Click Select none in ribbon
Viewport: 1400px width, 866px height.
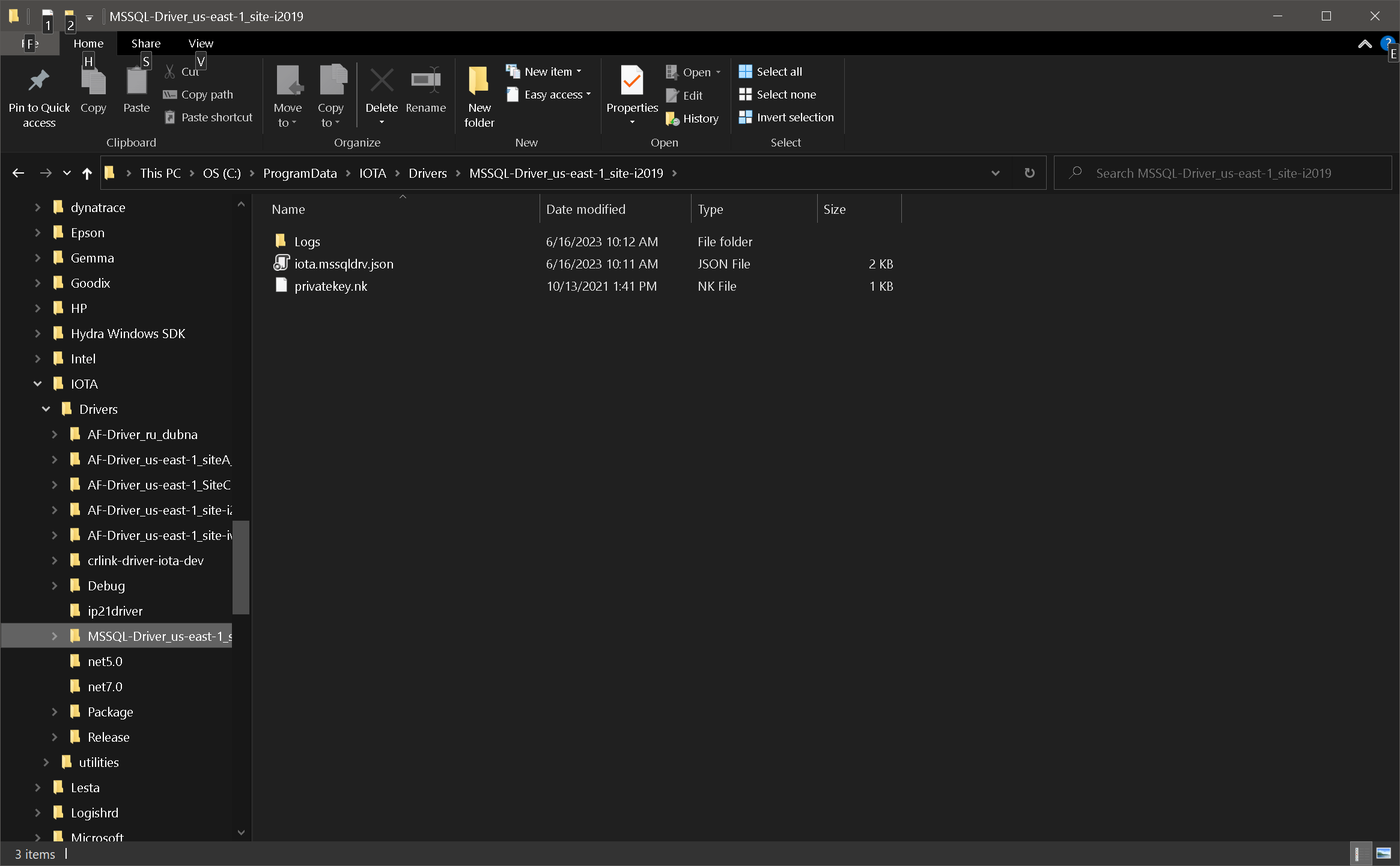tap(778, 94)
